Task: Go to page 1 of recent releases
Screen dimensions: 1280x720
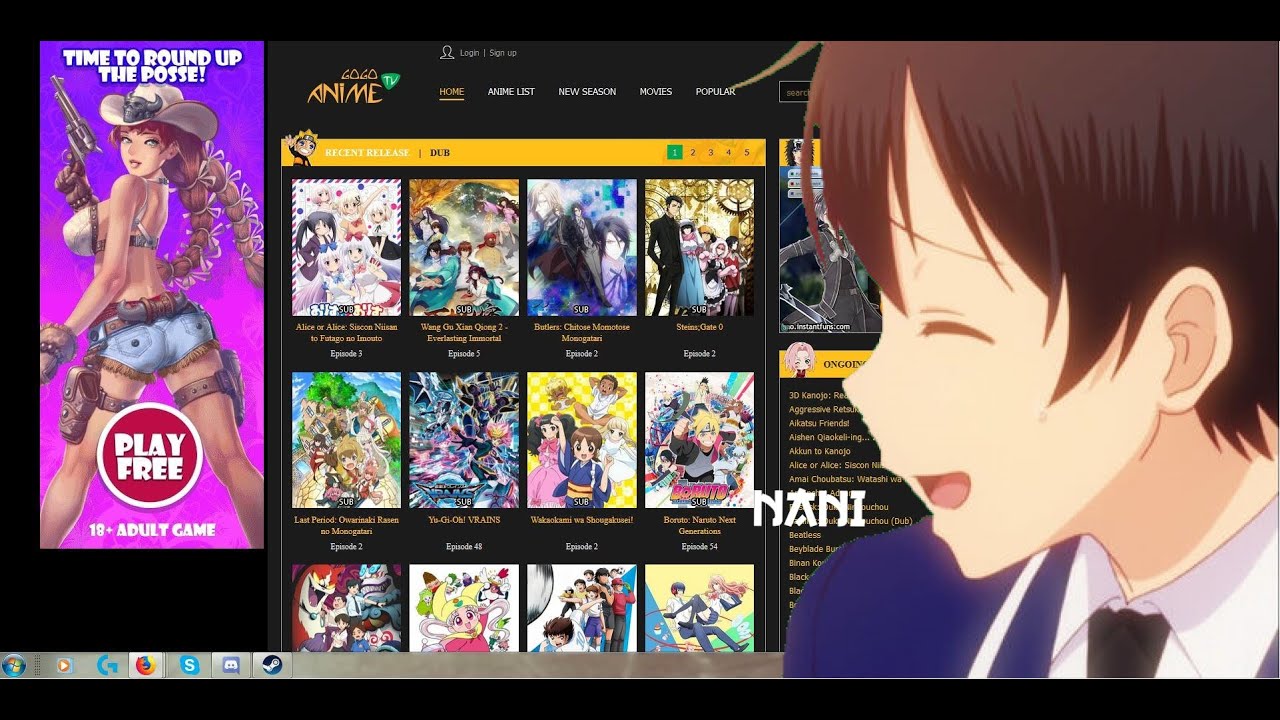Action: (x=675, y=152)
